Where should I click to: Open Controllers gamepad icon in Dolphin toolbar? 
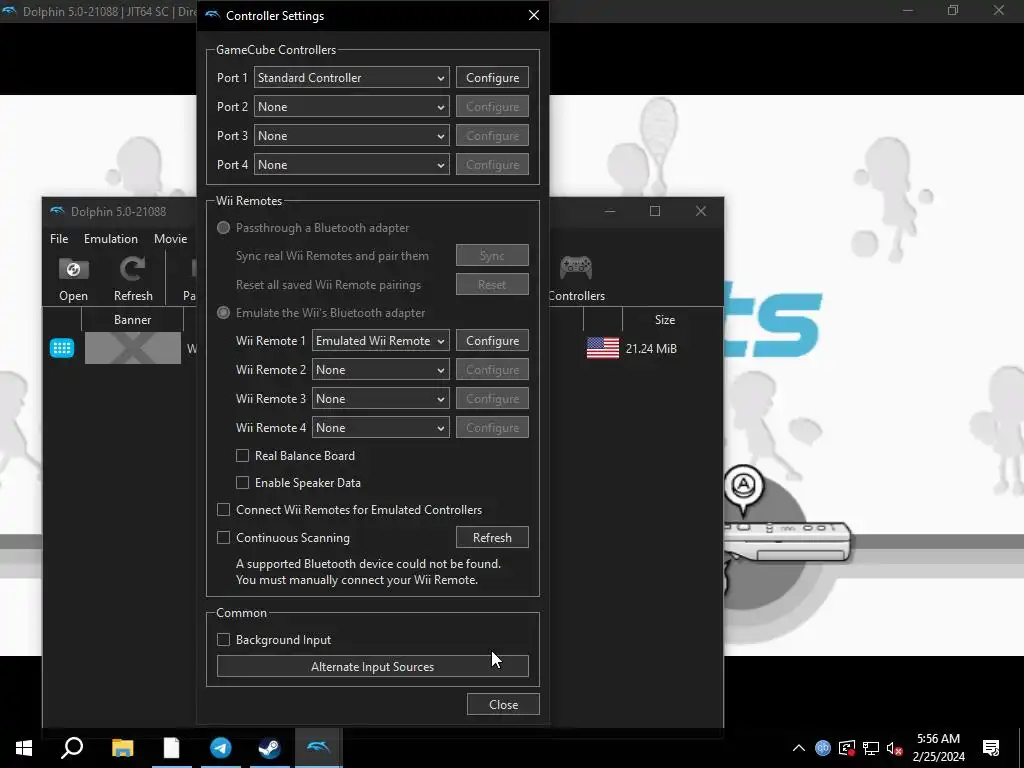point(576,267)
